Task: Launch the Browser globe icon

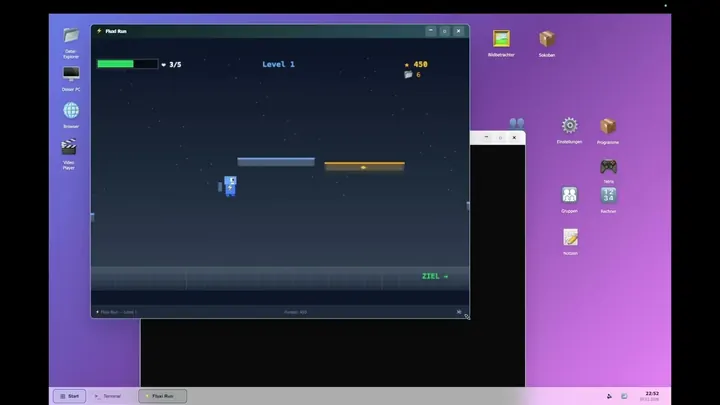Action: click(x=71, y=115)
